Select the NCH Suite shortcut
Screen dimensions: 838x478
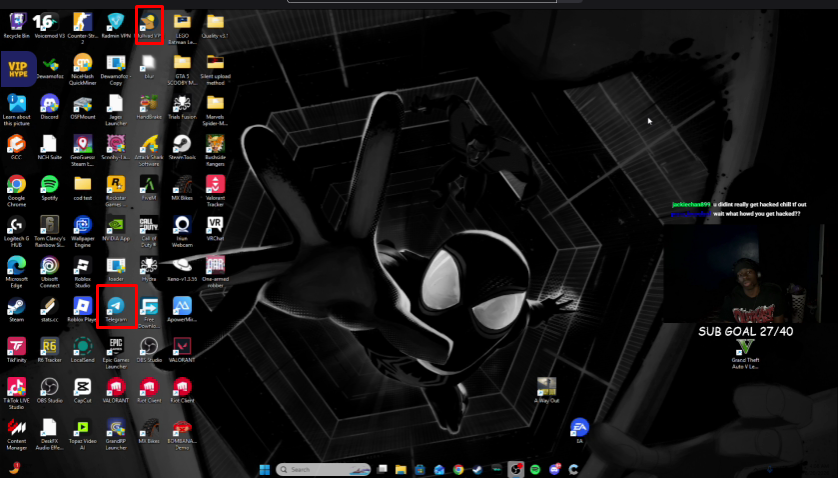49,147
